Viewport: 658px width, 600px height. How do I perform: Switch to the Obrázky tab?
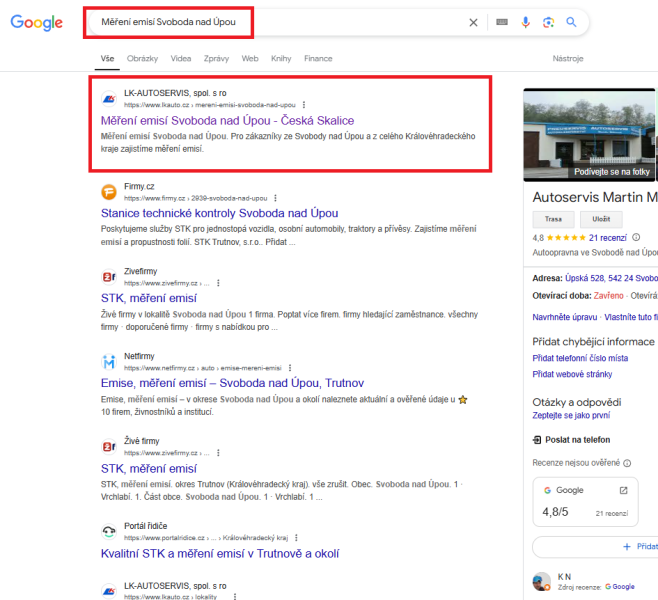pos(142,59)
